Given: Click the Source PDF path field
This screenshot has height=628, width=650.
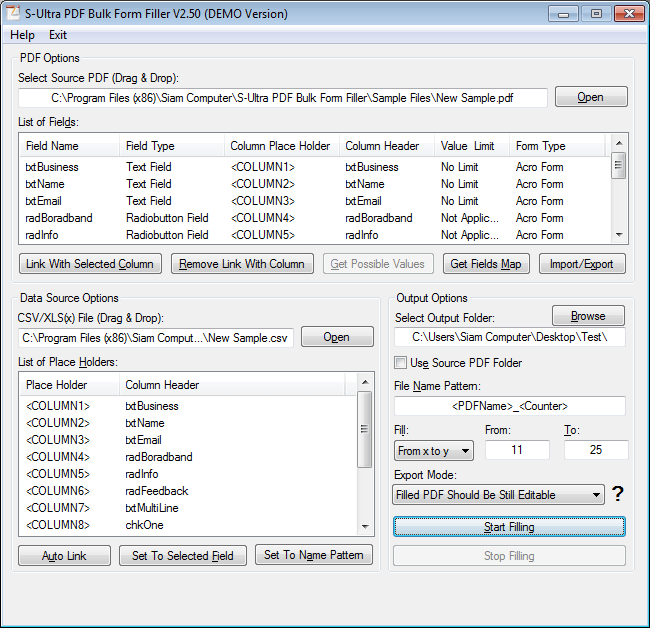Looking at the screenshot, I should point(283,98).
